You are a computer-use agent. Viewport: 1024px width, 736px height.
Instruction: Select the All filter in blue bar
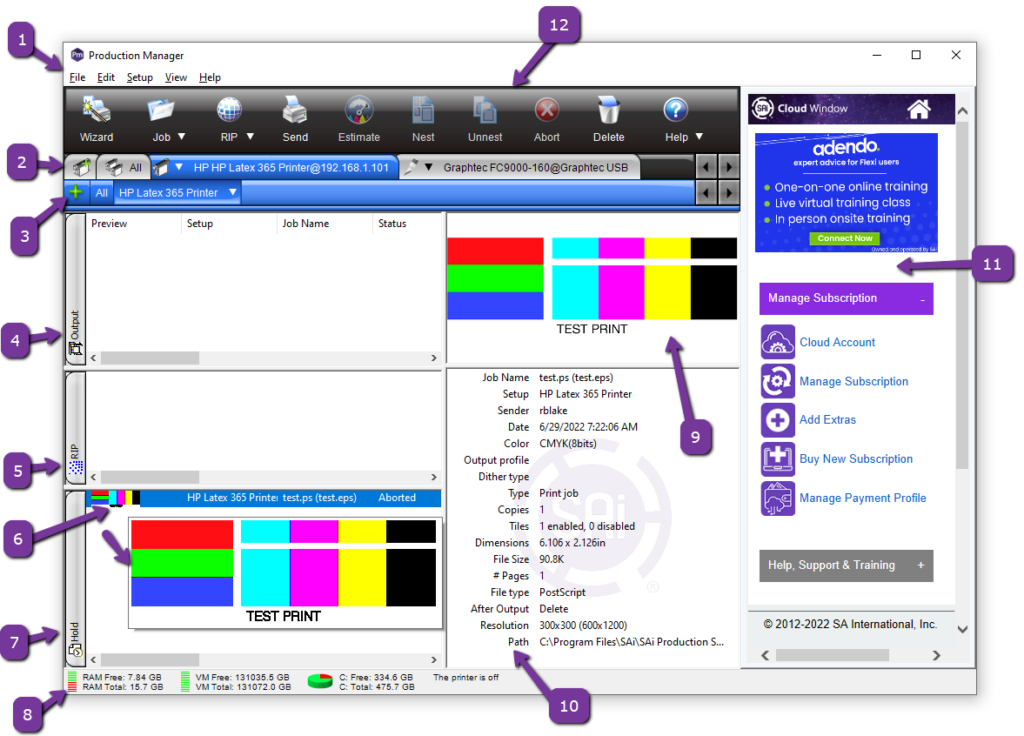pos(101,193)
